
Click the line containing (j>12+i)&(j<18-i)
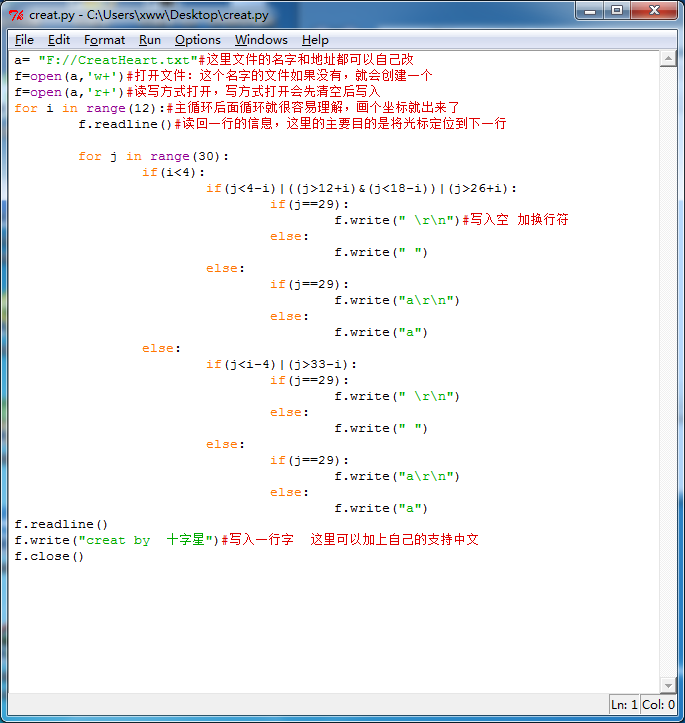(x=361, y=188)
